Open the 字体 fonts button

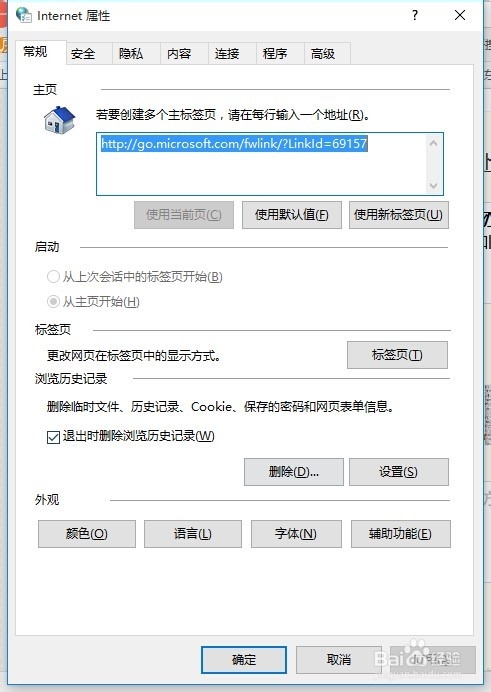tap(296, 534)
